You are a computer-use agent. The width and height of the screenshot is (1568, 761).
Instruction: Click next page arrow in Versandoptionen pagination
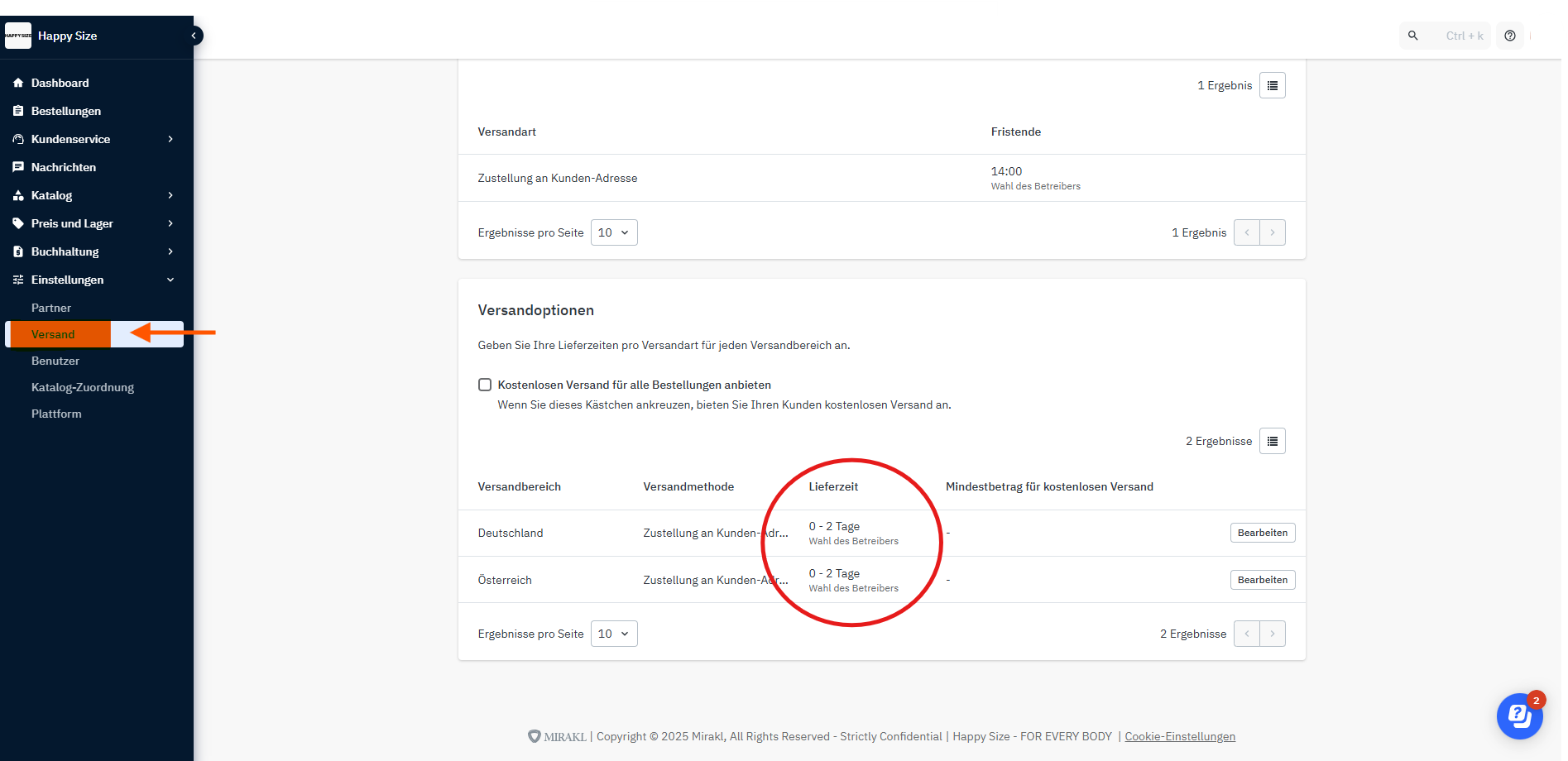click(1272, 634)
